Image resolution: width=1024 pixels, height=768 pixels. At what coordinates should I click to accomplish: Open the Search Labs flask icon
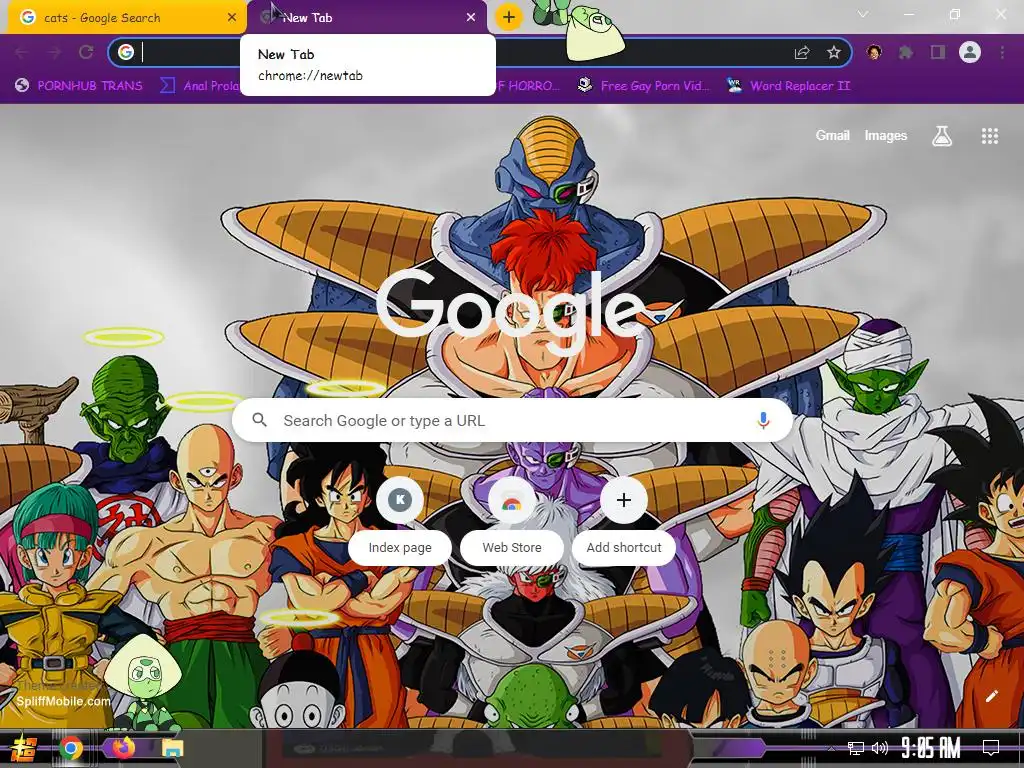click(942, 136)
